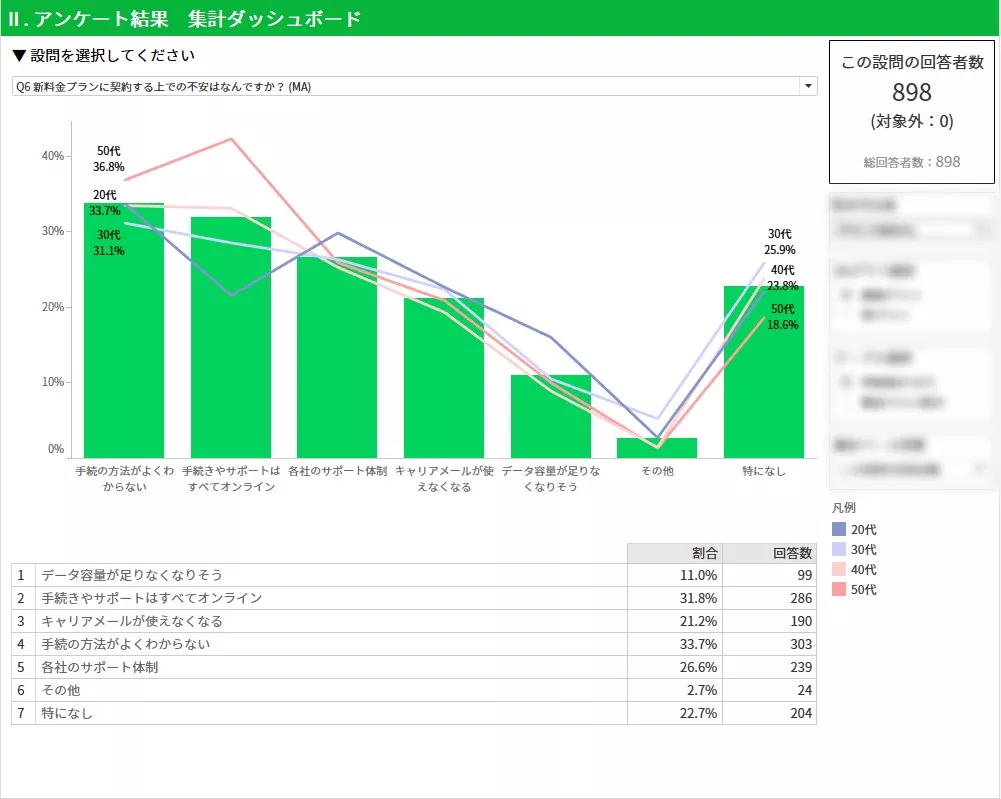The height and width of the screenshot is (799, 1001).
Task: Select the キャリアメールが使えなくなる bar
Action: pos(444,380)
